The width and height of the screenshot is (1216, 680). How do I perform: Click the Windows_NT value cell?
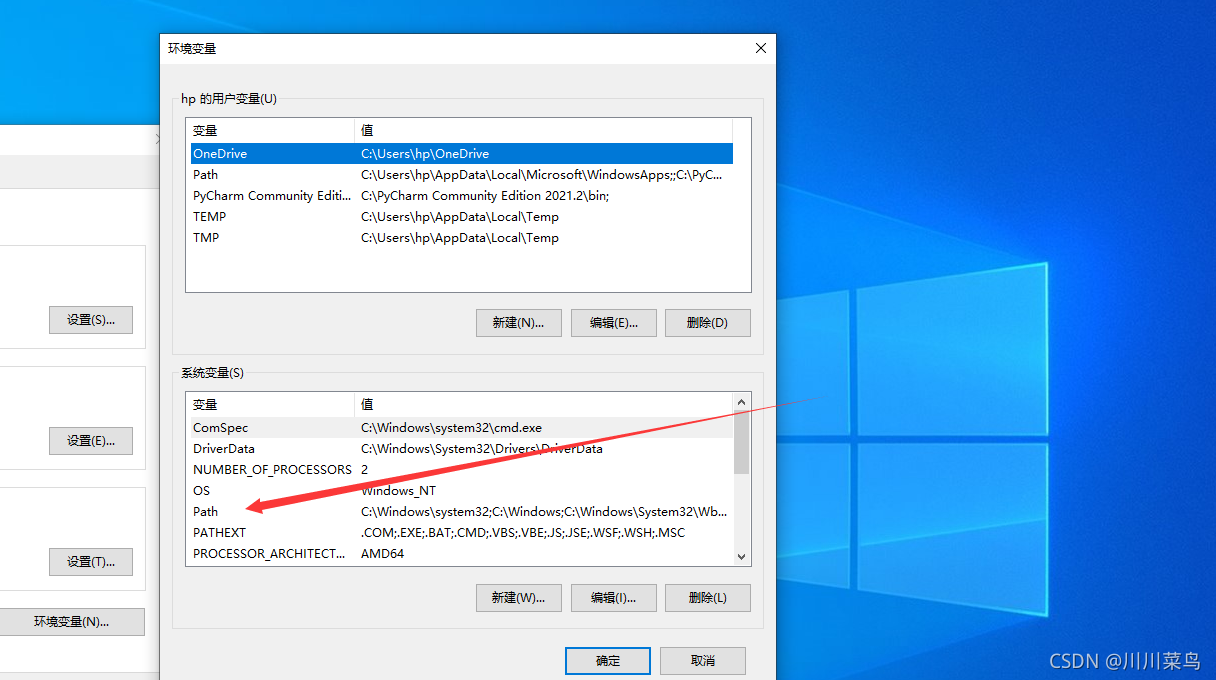(398, 491)
